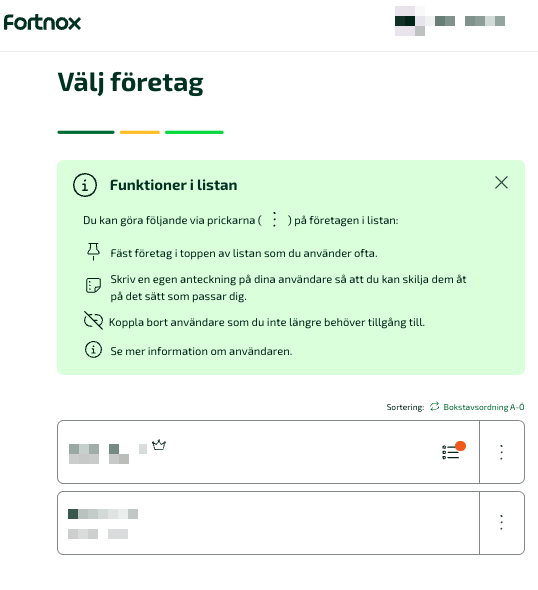Click the yellow decorative bar under heading

(140, 132)
